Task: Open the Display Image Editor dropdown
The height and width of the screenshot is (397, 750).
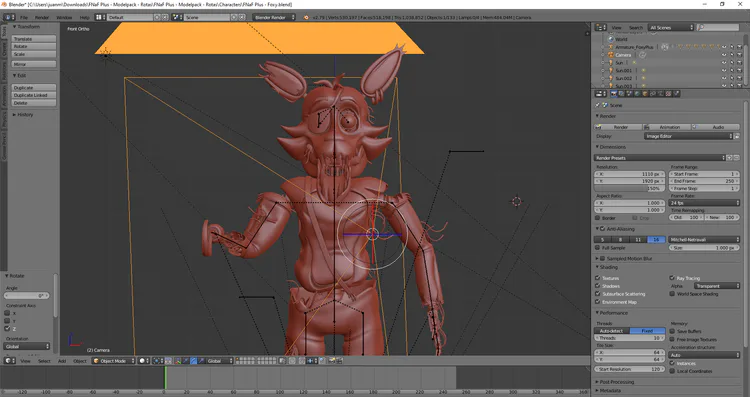Action: coord(688,136)
